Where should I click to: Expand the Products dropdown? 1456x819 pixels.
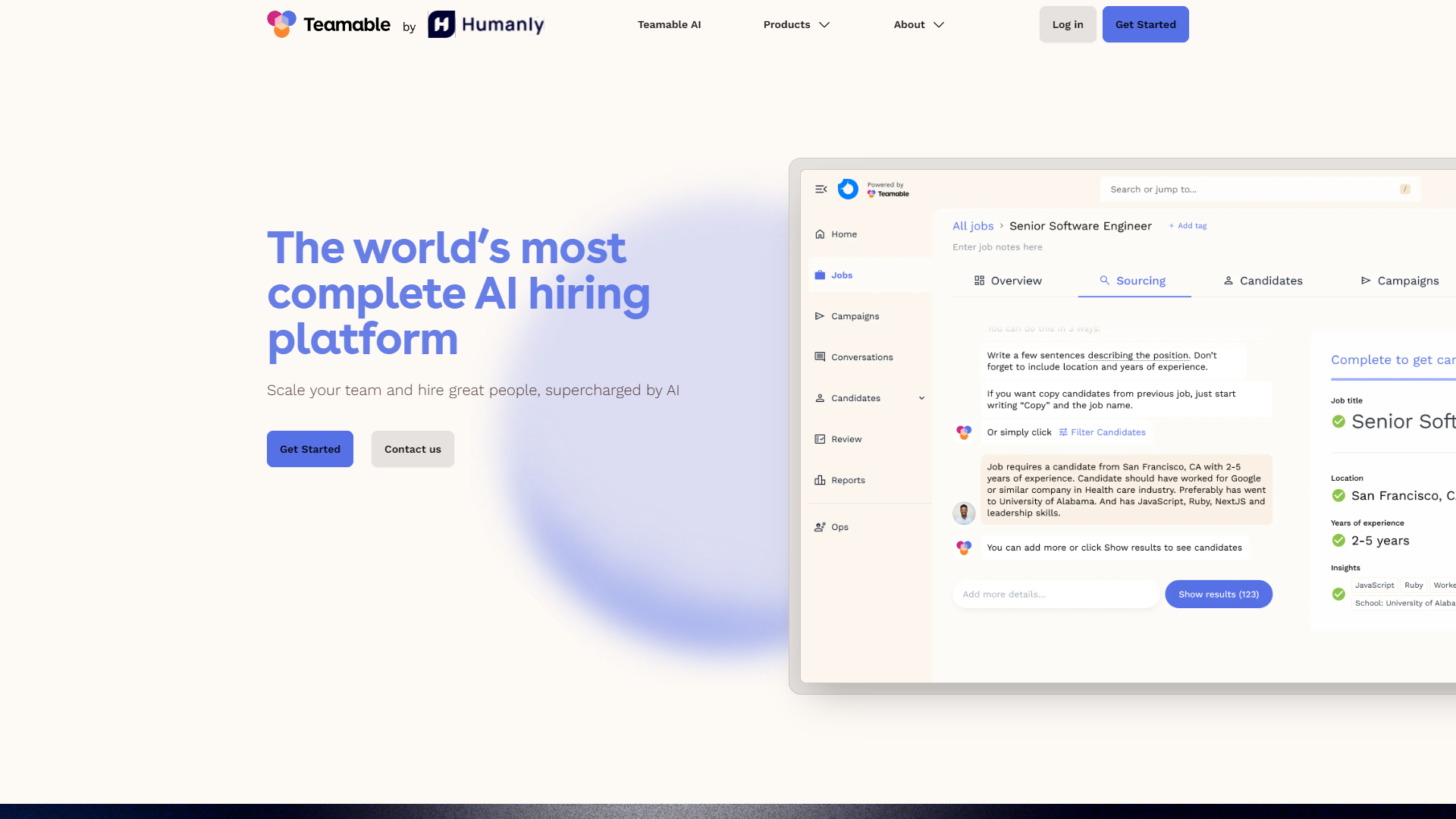click(x=795, y=24)
